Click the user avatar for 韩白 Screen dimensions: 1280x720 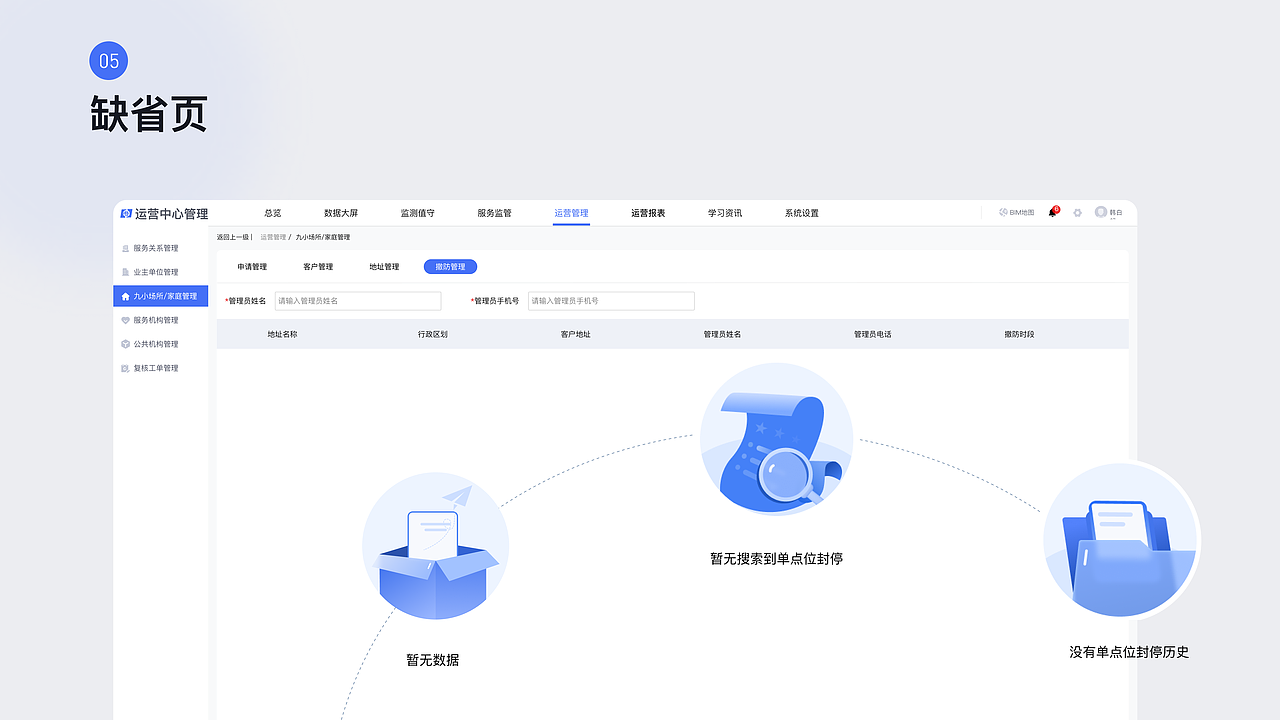tap(1101, 212)
